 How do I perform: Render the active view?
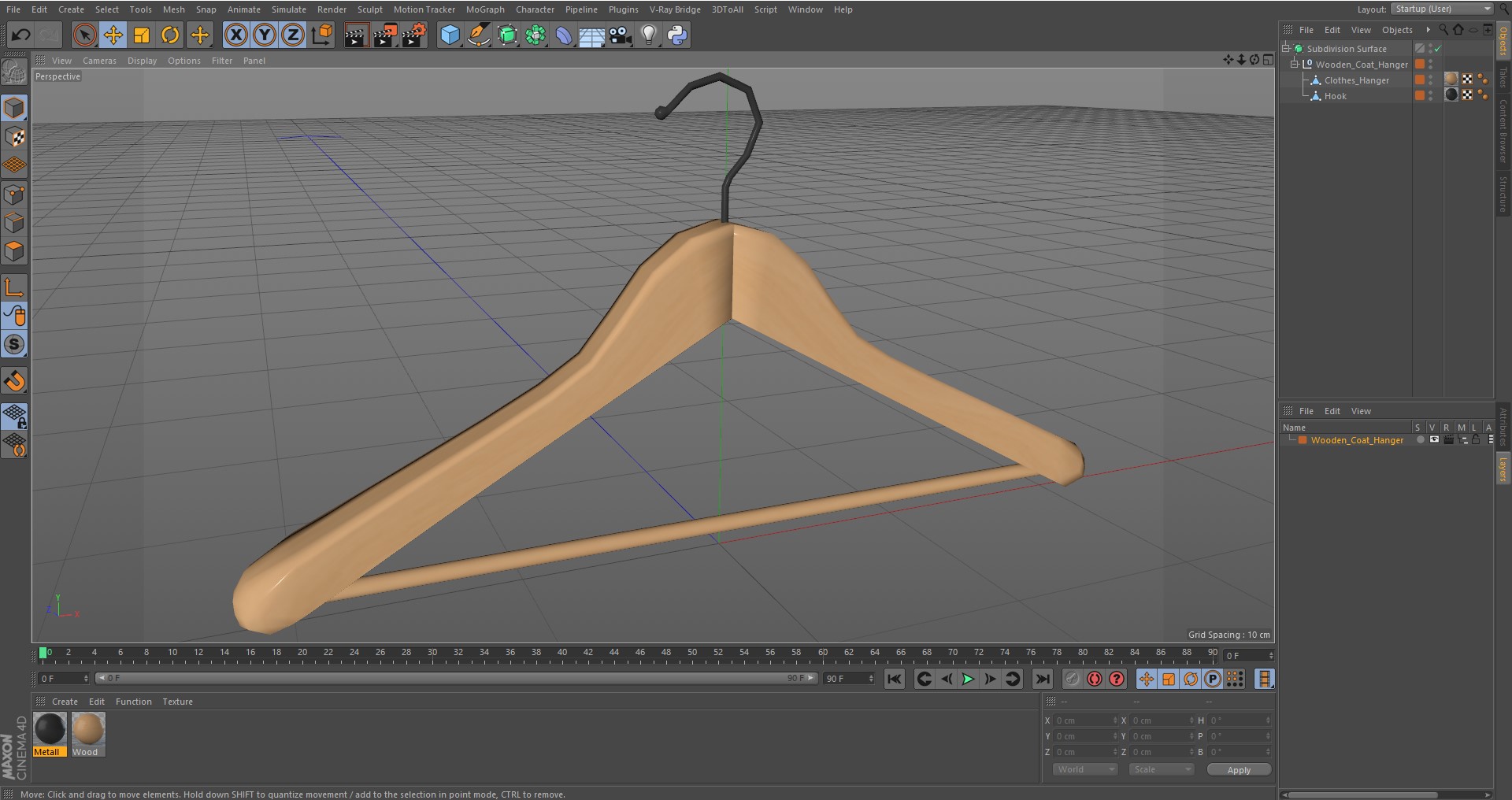(356, 35)
